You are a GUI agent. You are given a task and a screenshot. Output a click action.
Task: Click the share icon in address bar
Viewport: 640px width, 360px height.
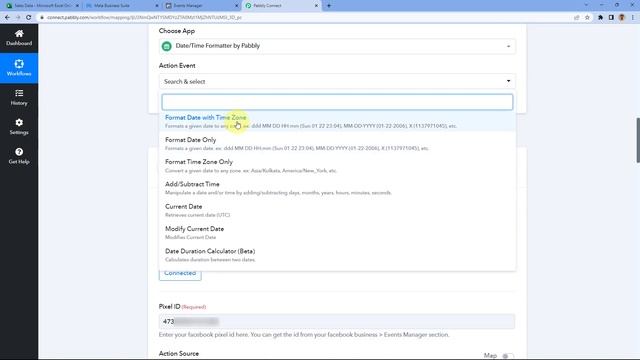pyautogui.click(x=576, y=18)
